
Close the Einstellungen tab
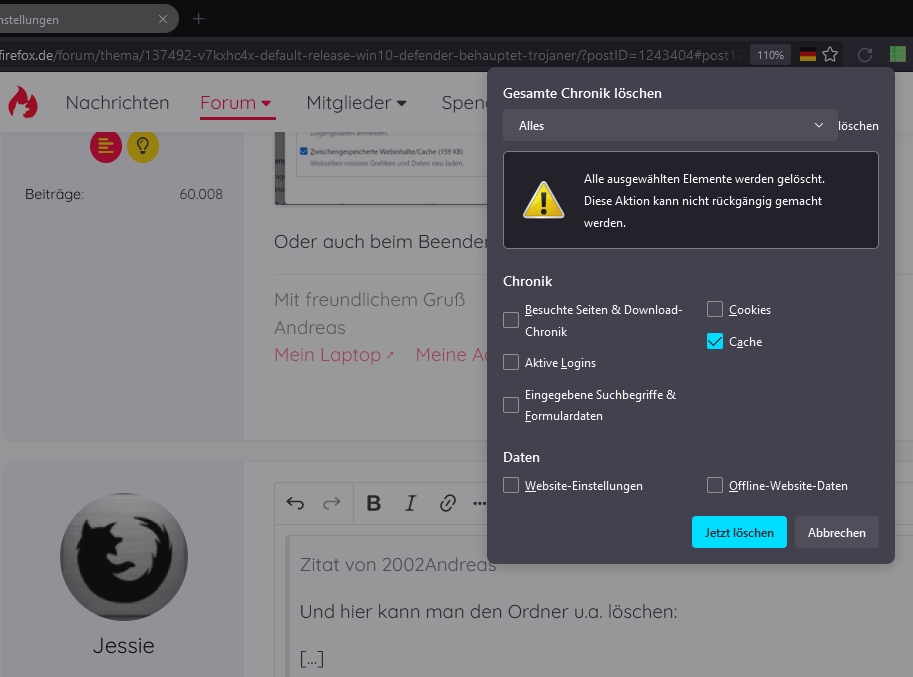163,19
